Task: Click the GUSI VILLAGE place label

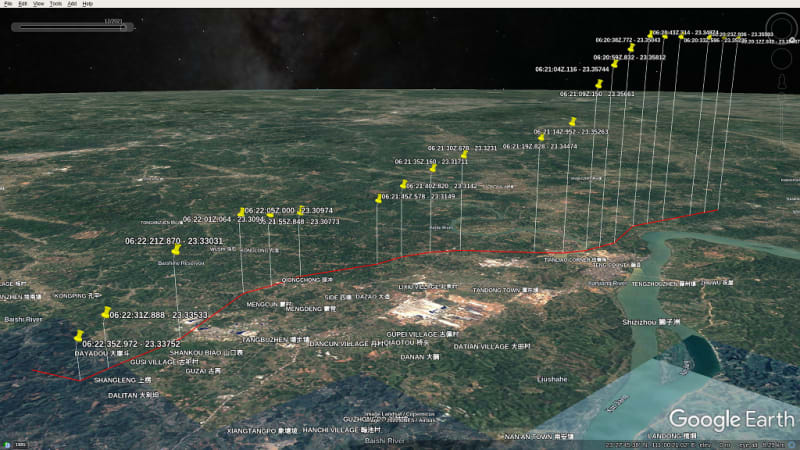Action: pyautogui.click(x=164, y=362)
